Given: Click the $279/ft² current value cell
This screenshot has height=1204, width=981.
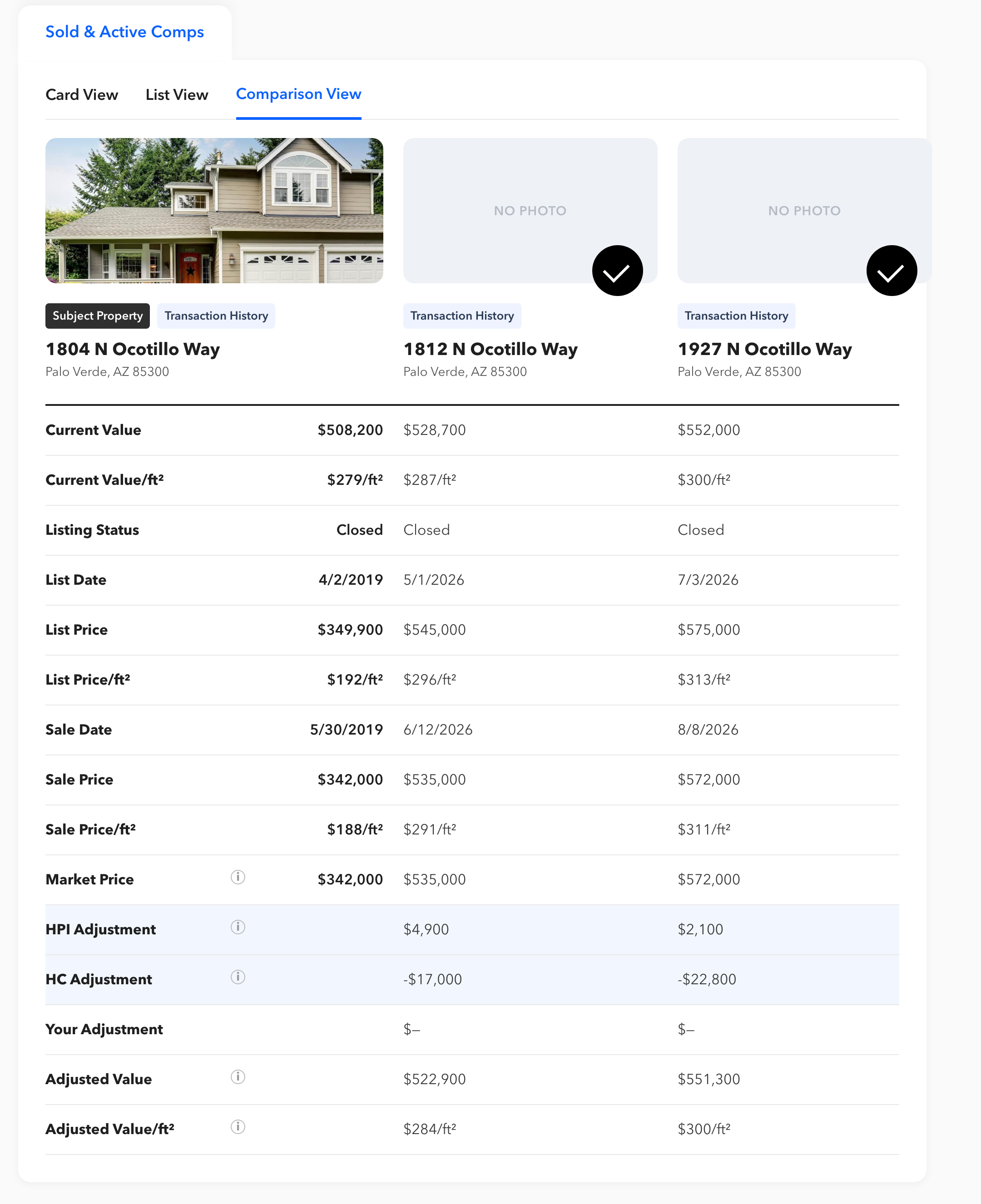Looking at the screenshot, I should [x=355, y=480].
